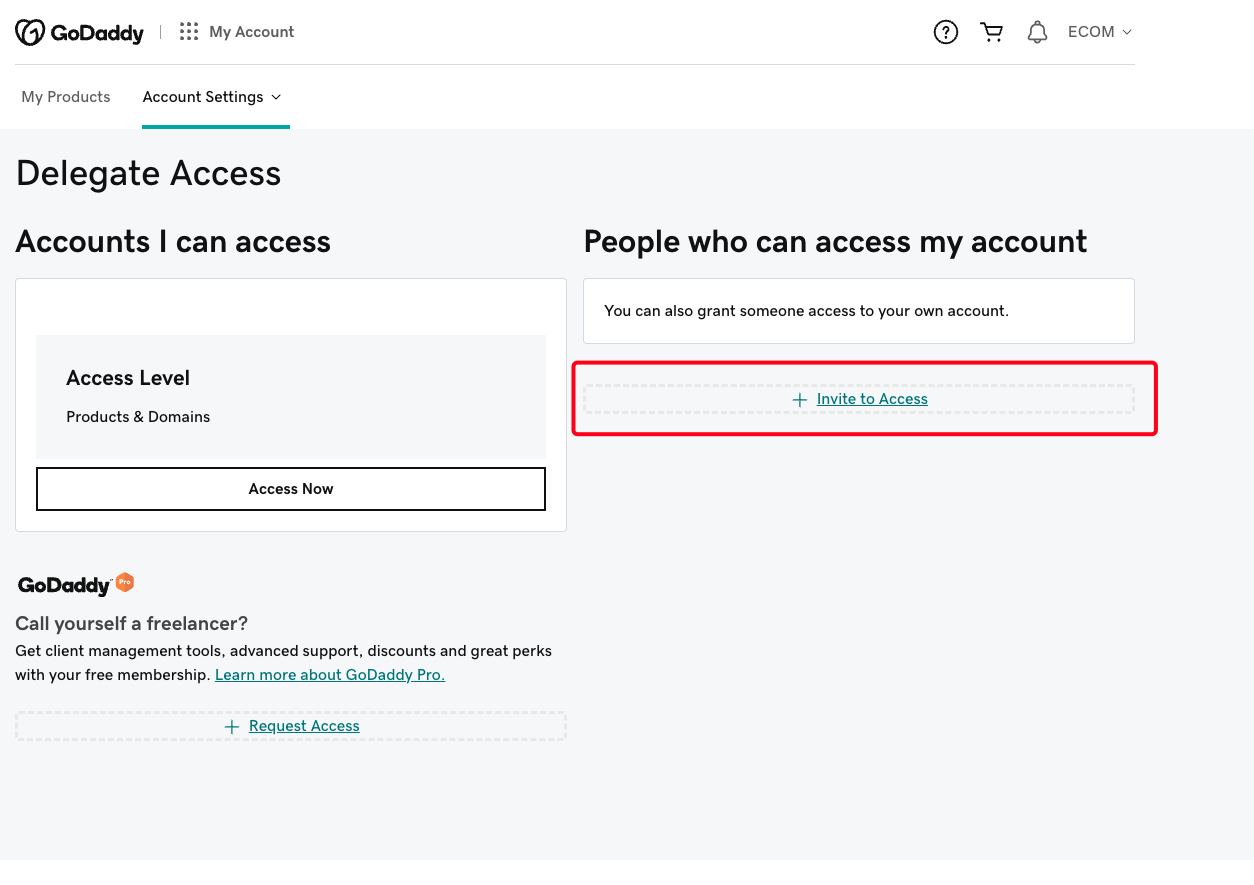Go to the My Products tab
This screenshot has width=1254, height=885.
point(66,97)
